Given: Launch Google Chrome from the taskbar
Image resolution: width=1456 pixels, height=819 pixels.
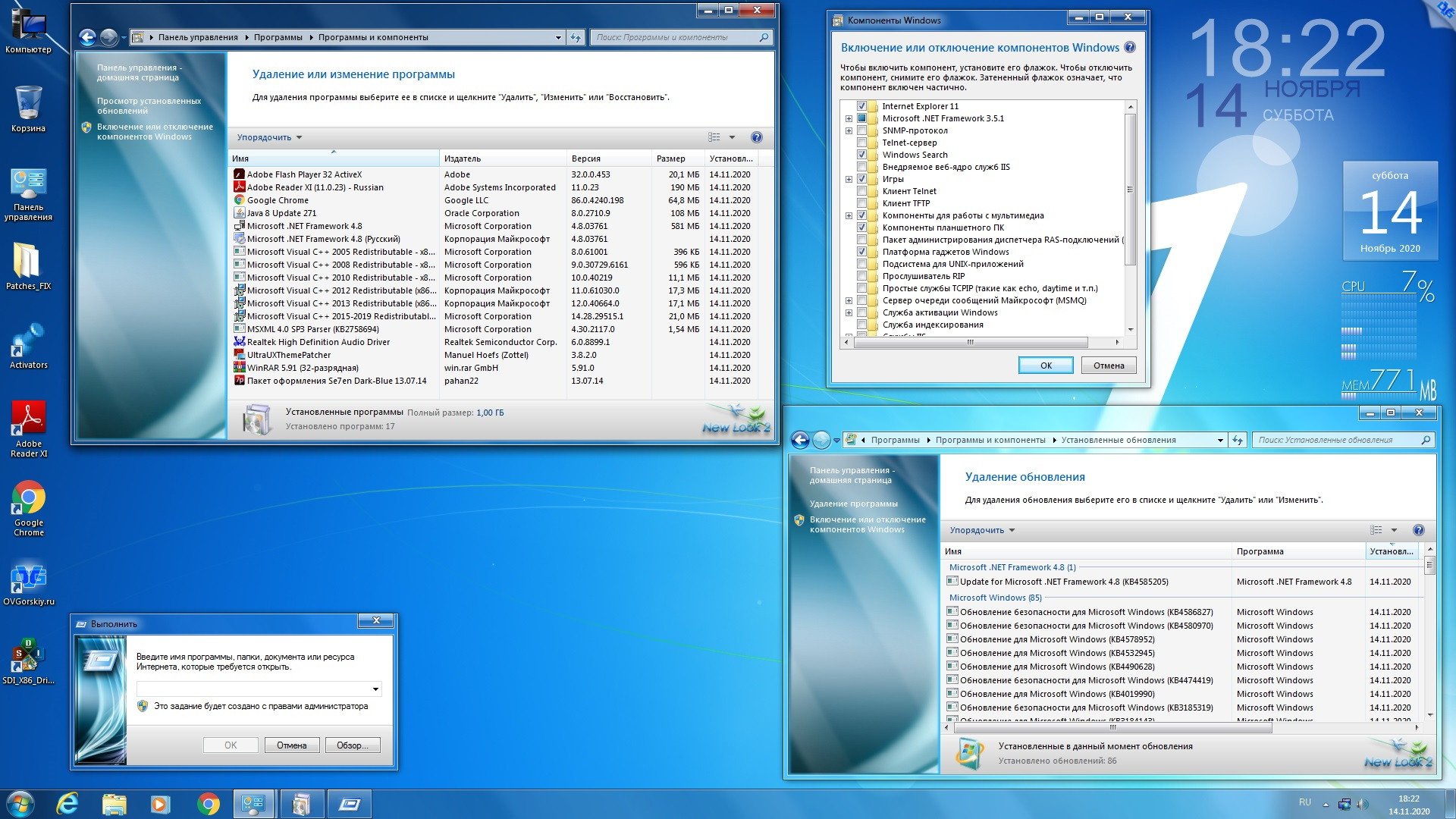Looking at the screenshot, I should pyautogui.click(x=207, y=804).
